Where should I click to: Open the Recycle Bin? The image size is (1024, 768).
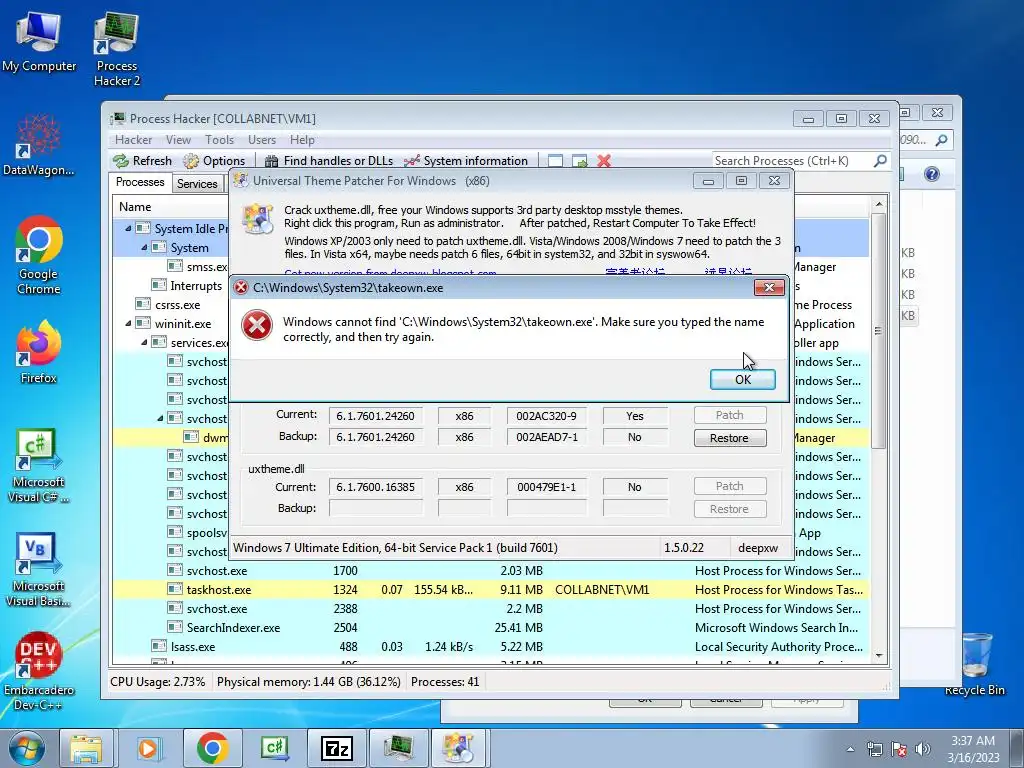(x=974, y=664)
